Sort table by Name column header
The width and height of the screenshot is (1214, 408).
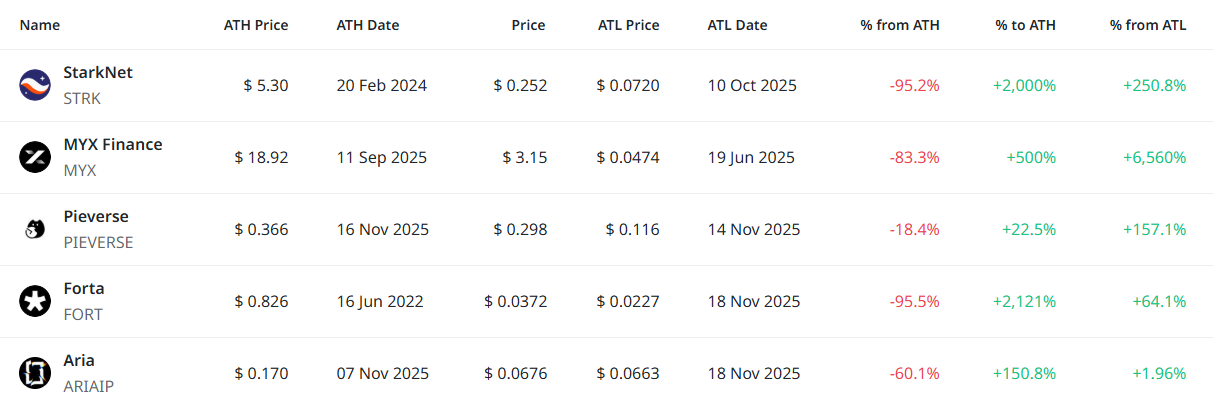(x=39, y=25)
